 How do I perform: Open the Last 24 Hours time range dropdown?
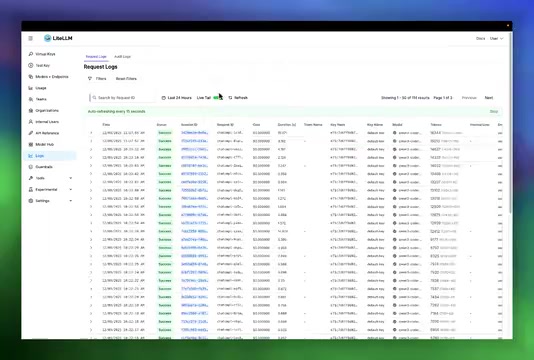pos(176,98)
